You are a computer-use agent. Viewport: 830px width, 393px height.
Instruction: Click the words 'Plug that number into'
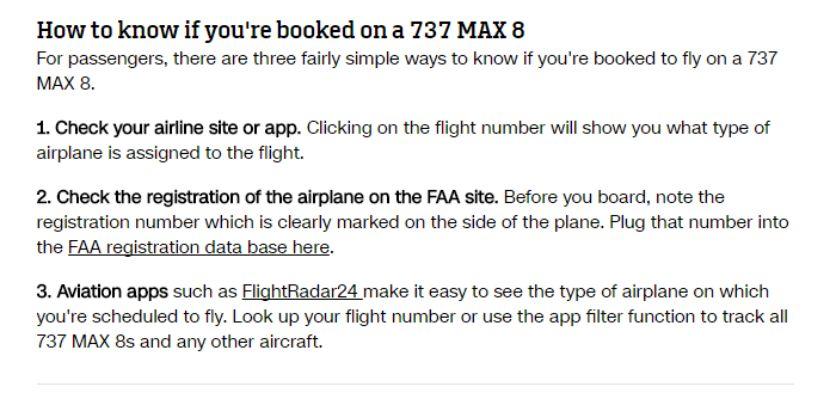(x=699, y=222)
